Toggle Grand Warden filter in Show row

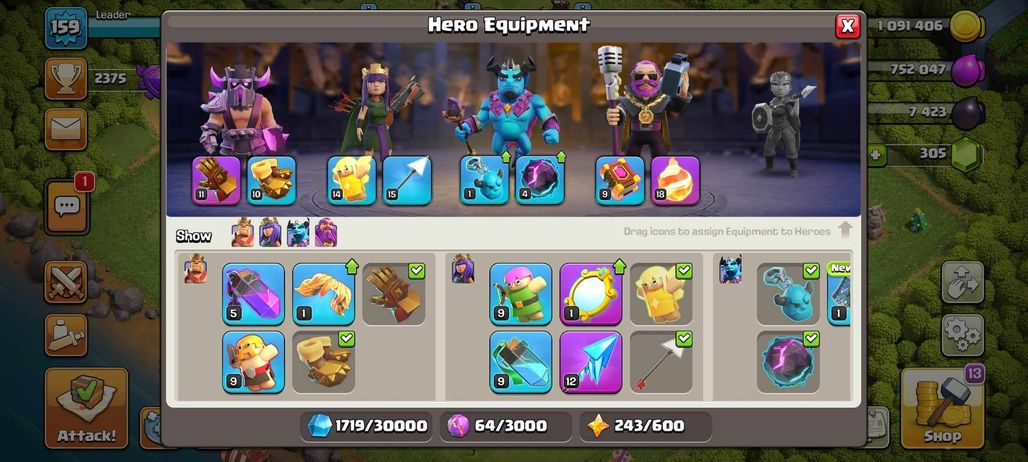326,232
